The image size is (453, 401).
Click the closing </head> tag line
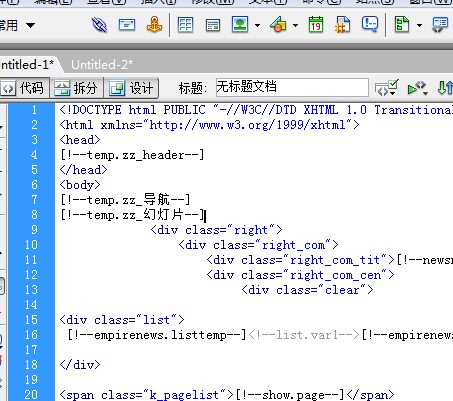tap(83, 170)
